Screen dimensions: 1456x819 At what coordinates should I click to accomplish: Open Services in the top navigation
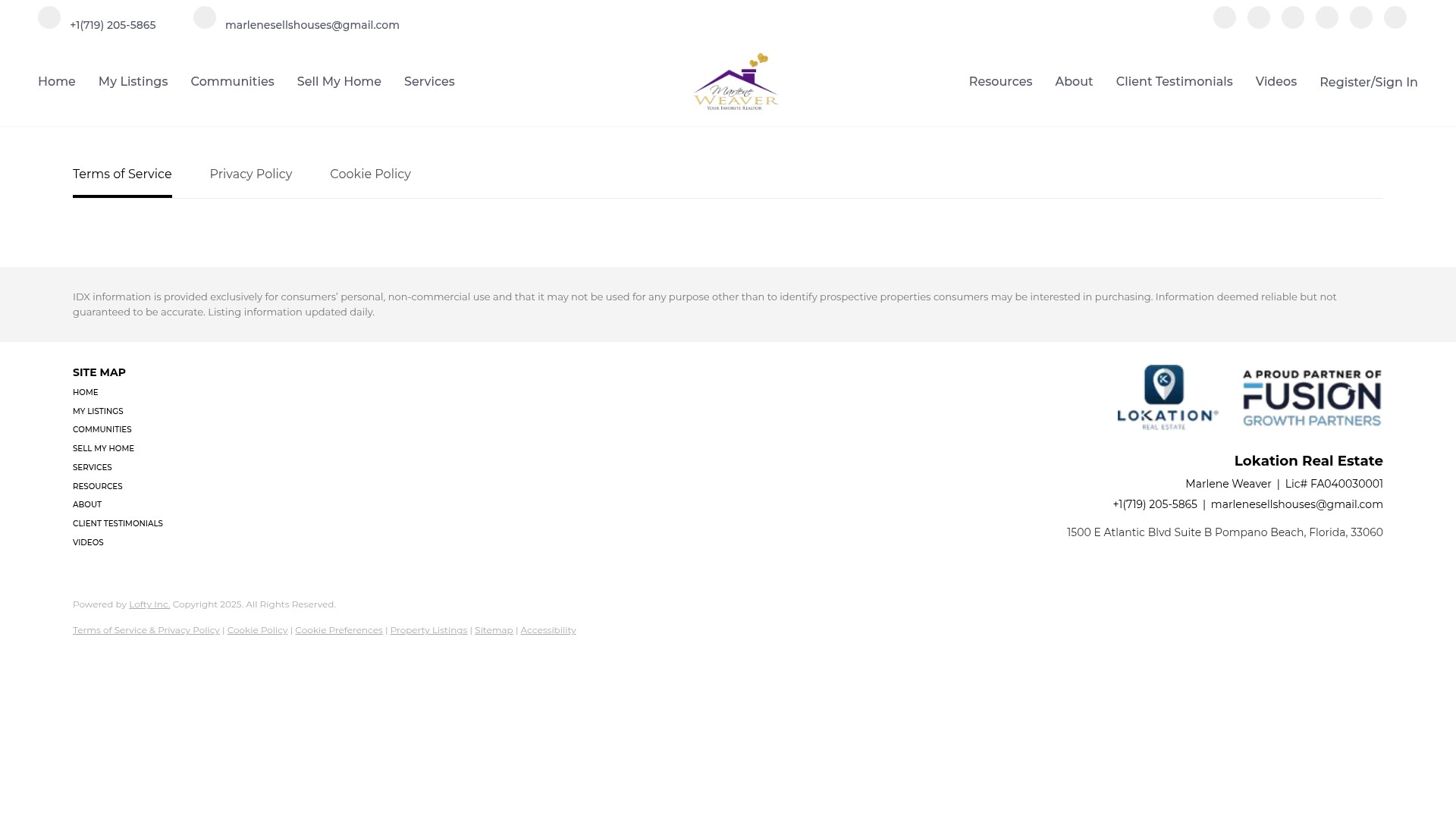(x=429, y=81)
